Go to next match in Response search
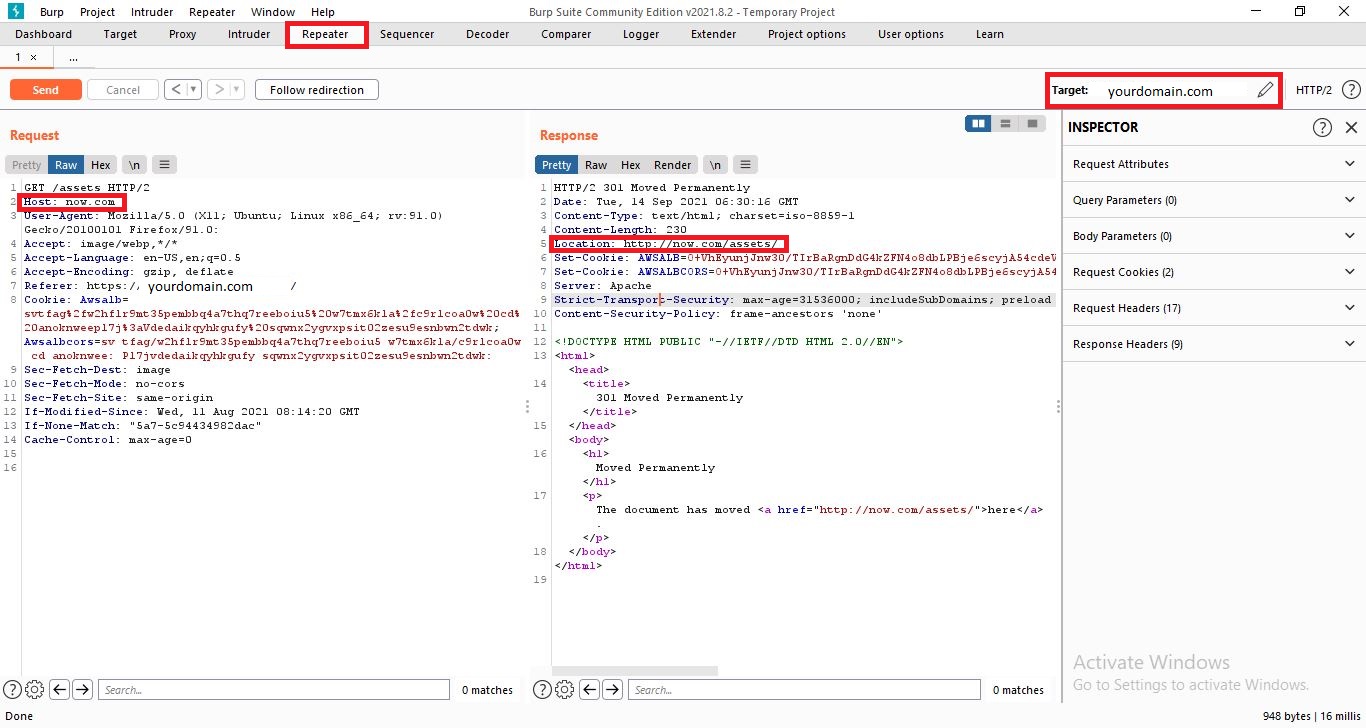This screenshot has width=1366, height=728. point(612,689)
